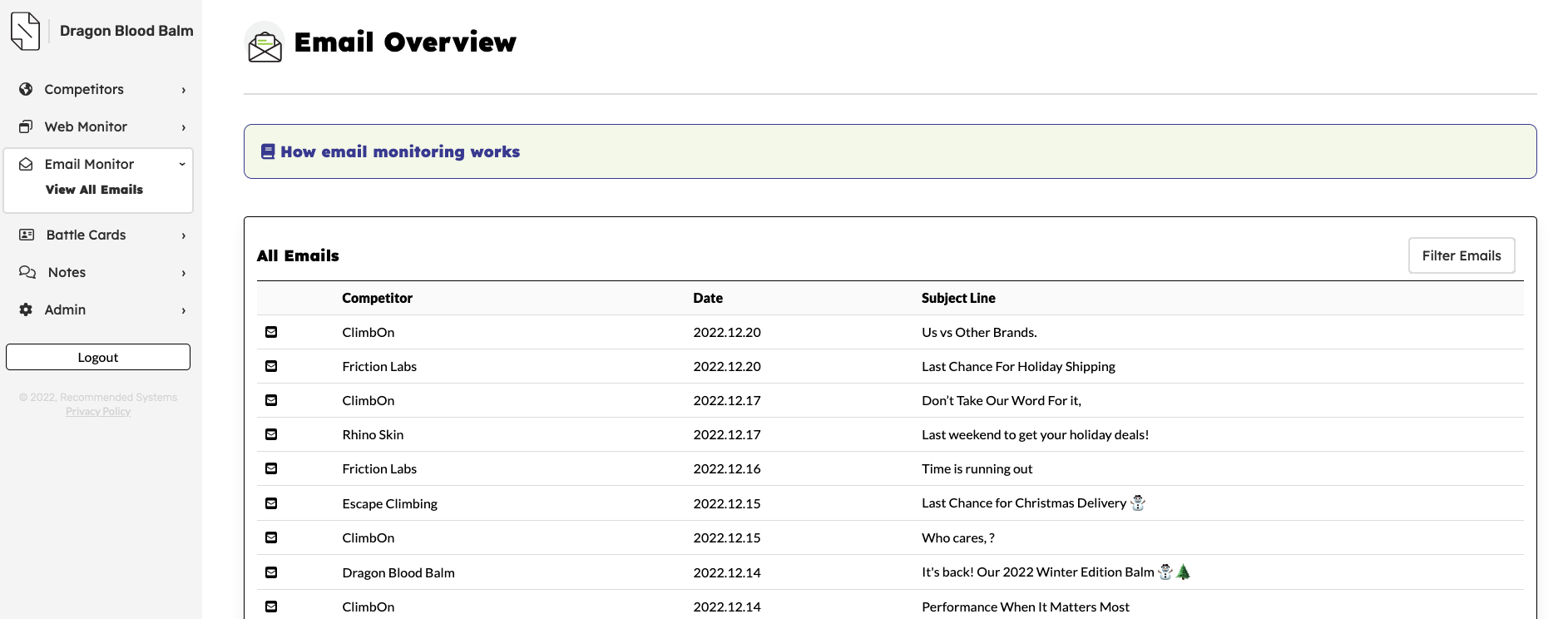The image size is (1568, 619).
Task: Click the Rhino Skin competitor cell
Action: point(373,434)
